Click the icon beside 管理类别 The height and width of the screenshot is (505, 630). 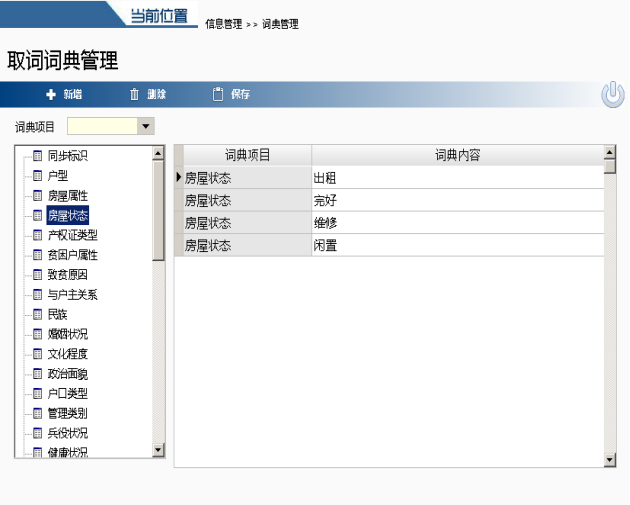[37, 413]
